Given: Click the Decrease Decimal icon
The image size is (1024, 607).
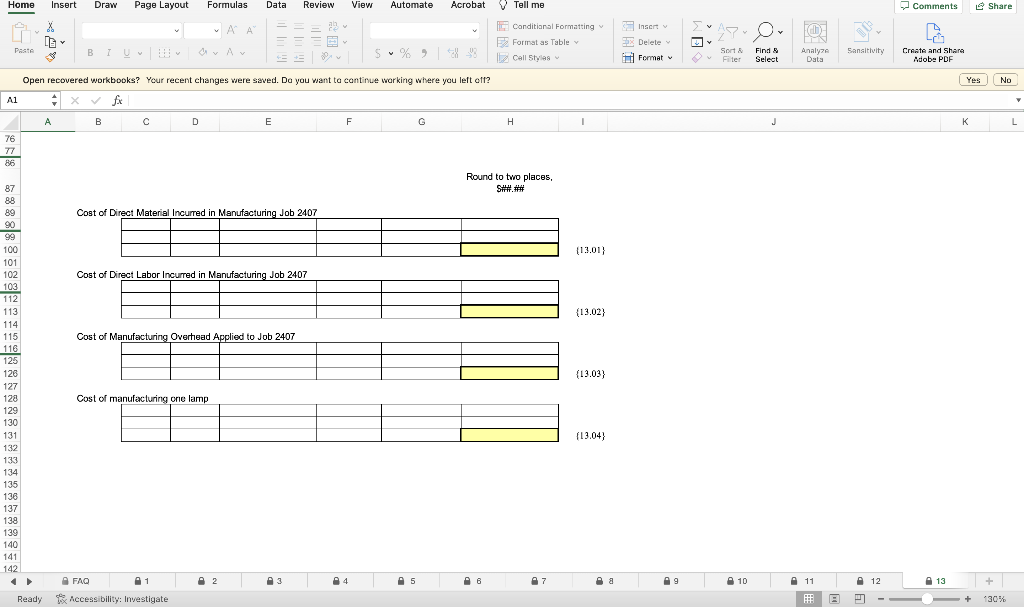Looking at the screenshot, I should (x=472, y=54).
